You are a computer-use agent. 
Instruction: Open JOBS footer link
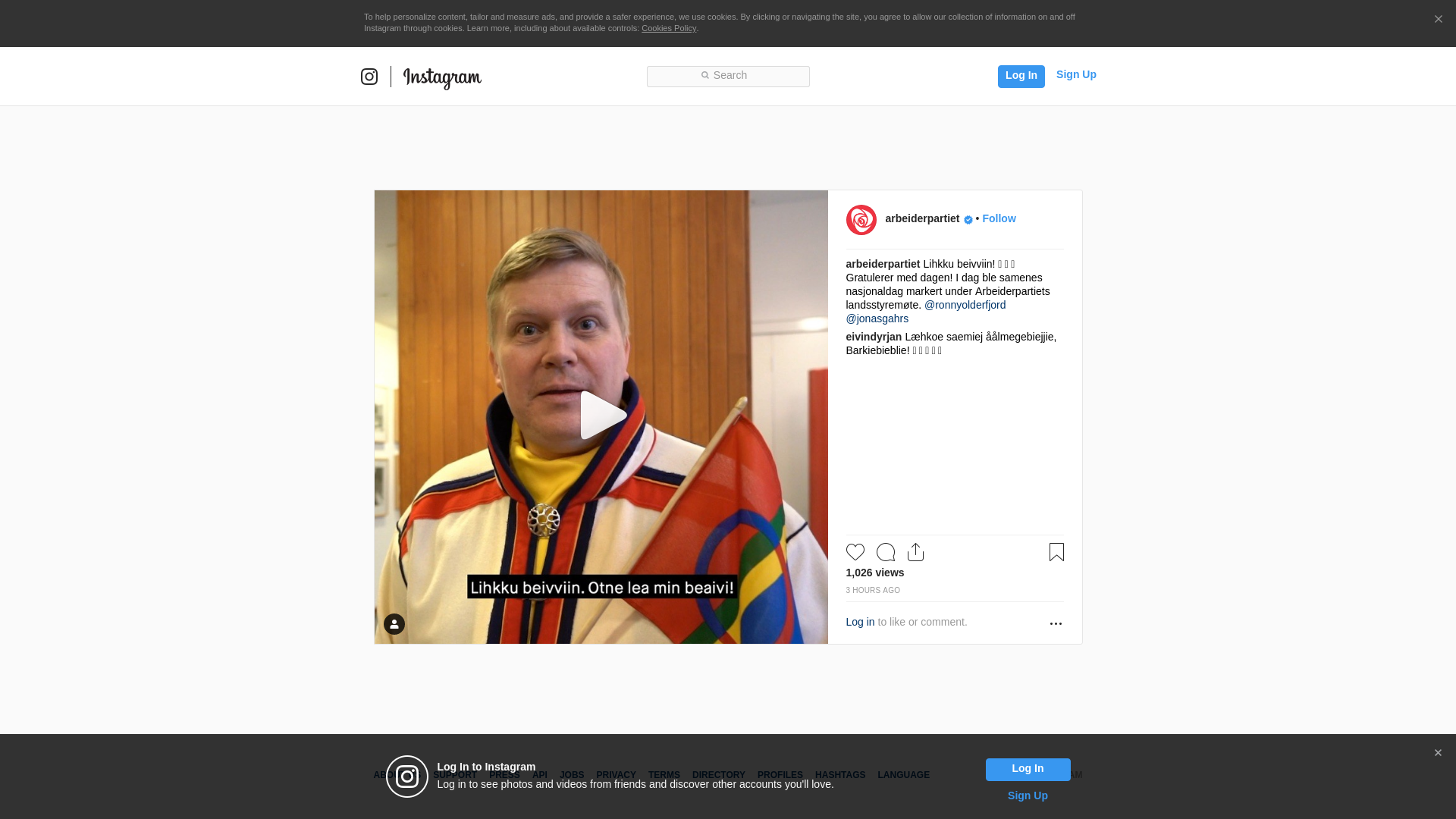point(572,775)
